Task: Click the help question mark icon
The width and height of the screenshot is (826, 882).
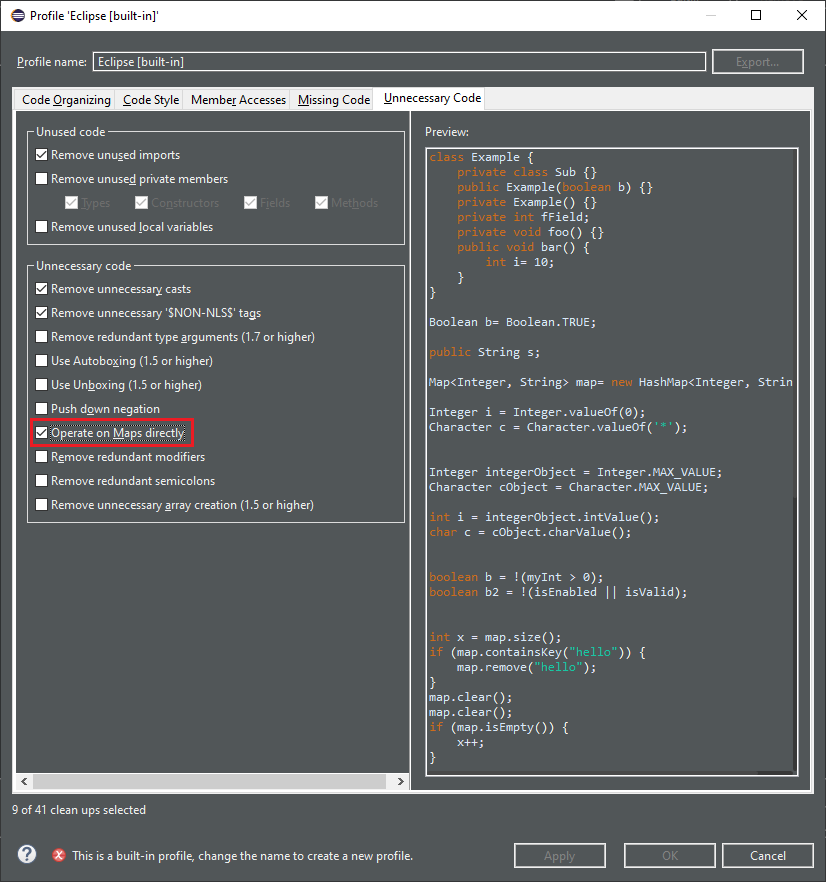Action: click(x=26, y=854)
